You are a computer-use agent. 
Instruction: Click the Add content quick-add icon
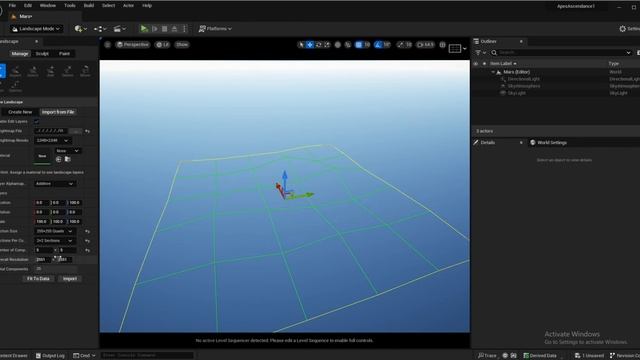point(80,29)
